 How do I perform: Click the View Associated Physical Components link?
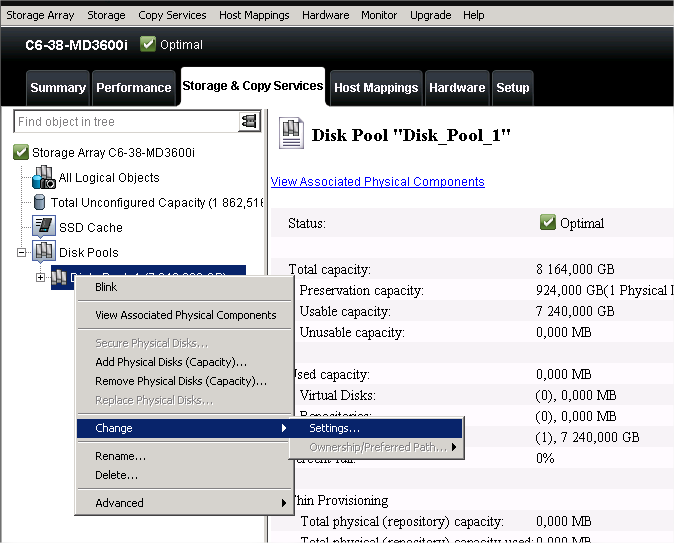377,181
